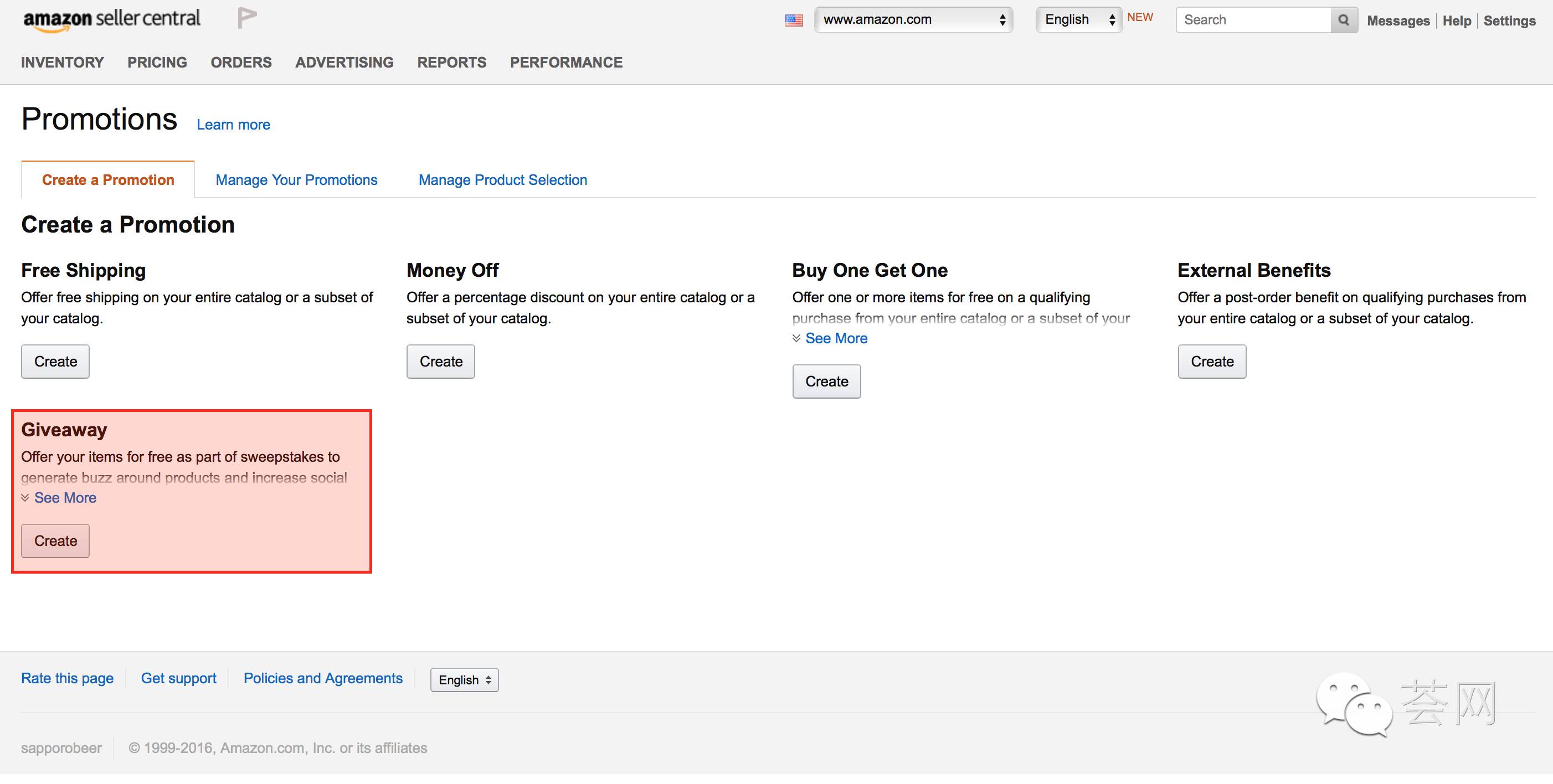Click the Money Off heading
This screenshot has width=1553, height=784.
(452, 270)
